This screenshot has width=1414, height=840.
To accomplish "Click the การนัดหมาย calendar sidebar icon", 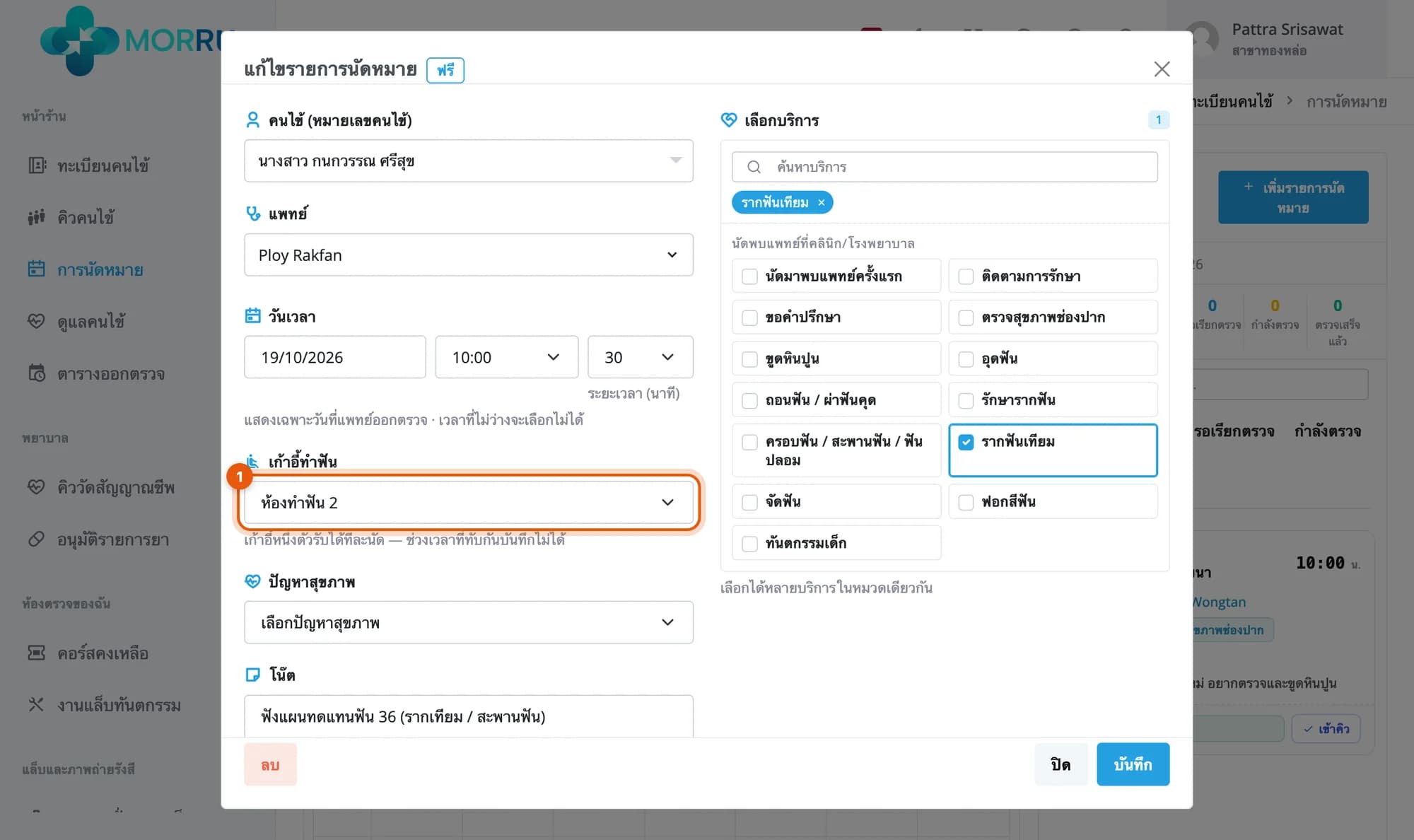I will (37, 269).
